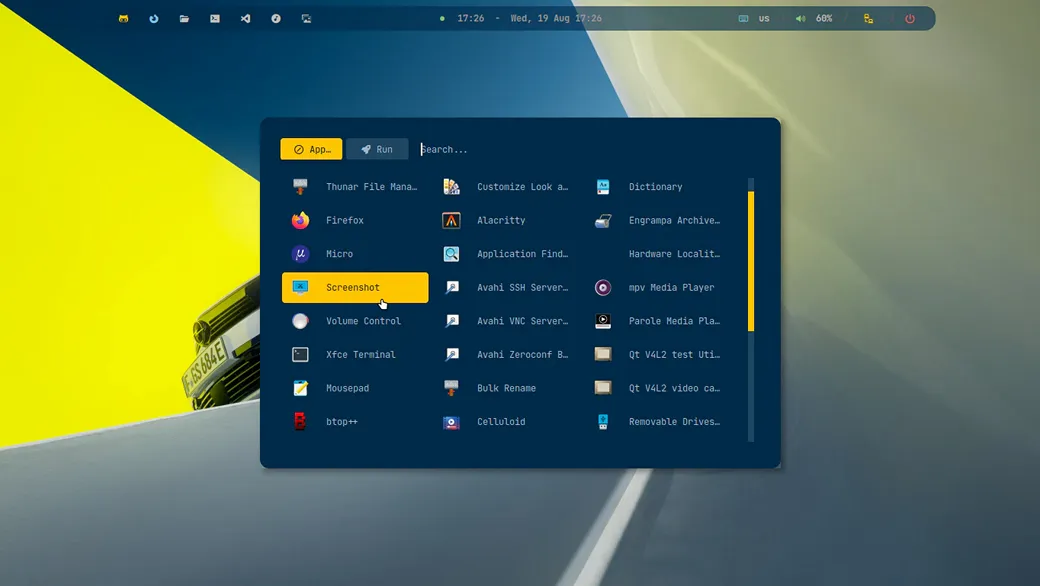Select 'Avahi VNC Server…' entry
Screen dimensions: 1040x586
tap(506, 321)
